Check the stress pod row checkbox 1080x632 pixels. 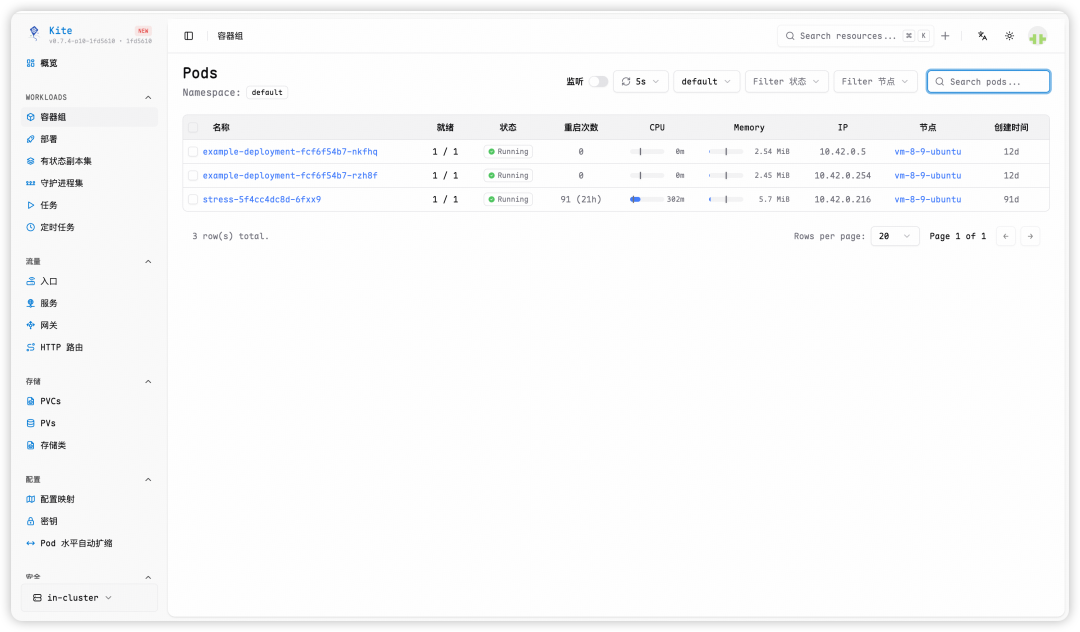[x=193, y=200]
